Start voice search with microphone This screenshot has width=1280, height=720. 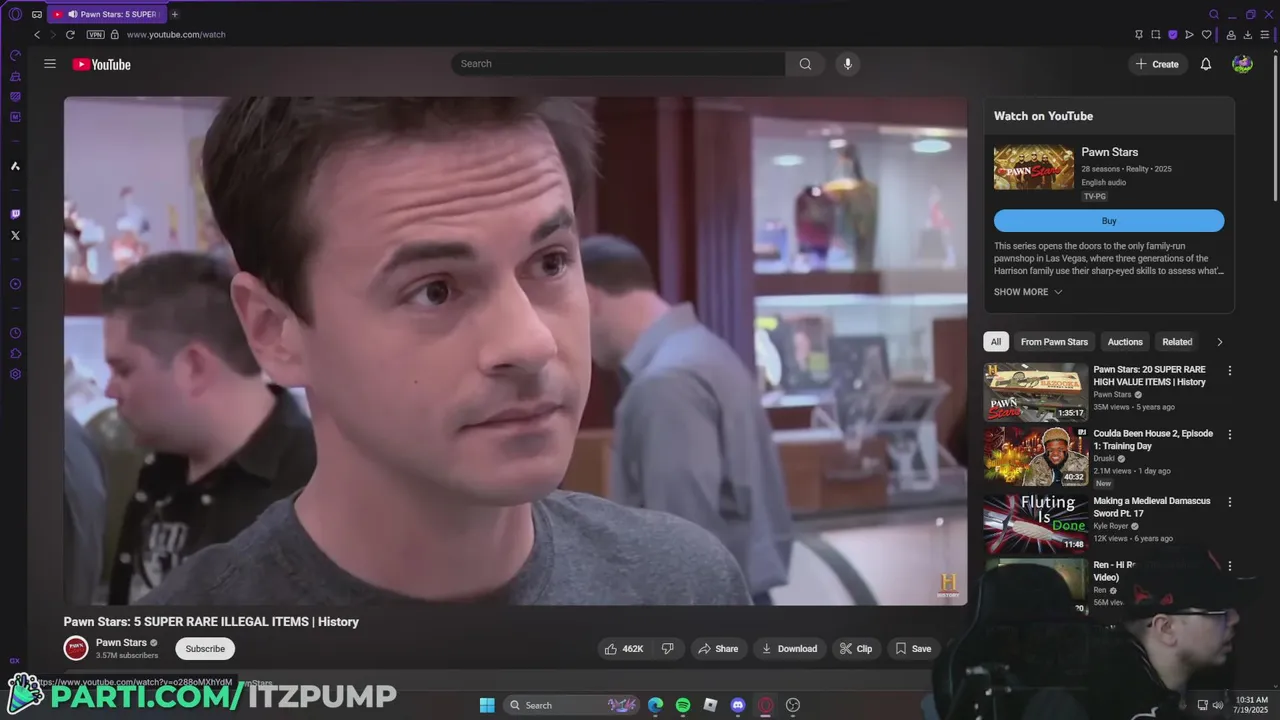[848, 64]
